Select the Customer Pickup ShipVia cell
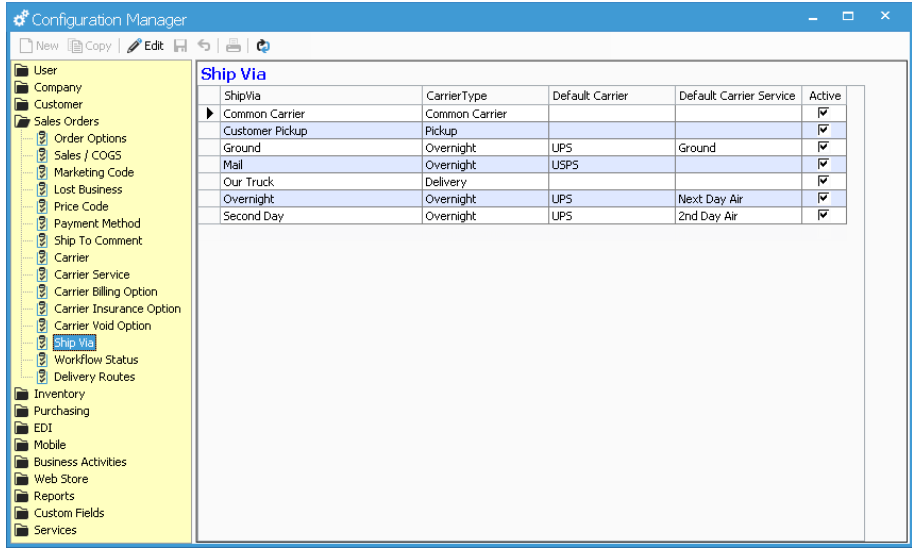Viewport: 912px width, 554px height. click(321, 130)
